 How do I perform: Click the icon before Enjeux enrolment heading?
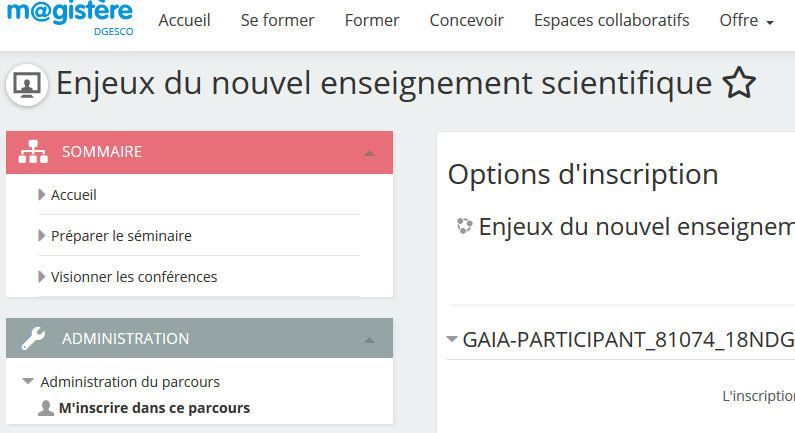click(x=464, y=226)
